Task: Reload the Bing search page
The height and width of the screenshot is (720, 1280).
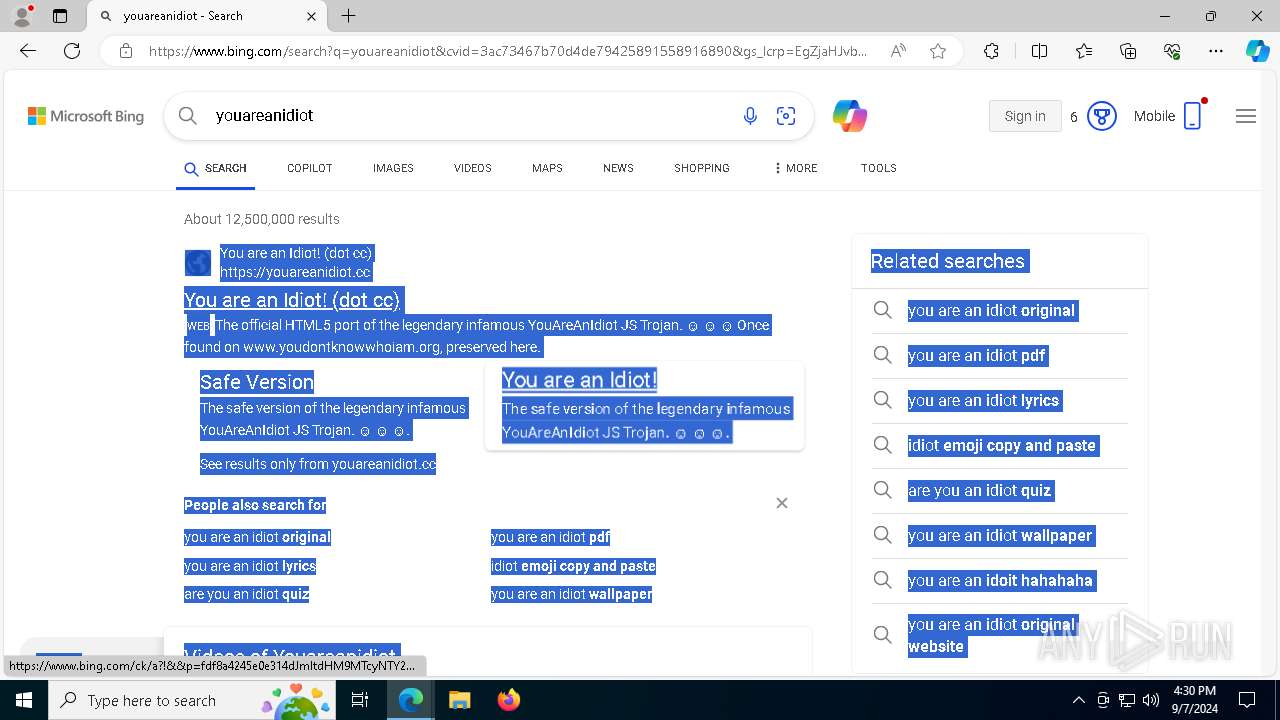Action: coord(72,51)
